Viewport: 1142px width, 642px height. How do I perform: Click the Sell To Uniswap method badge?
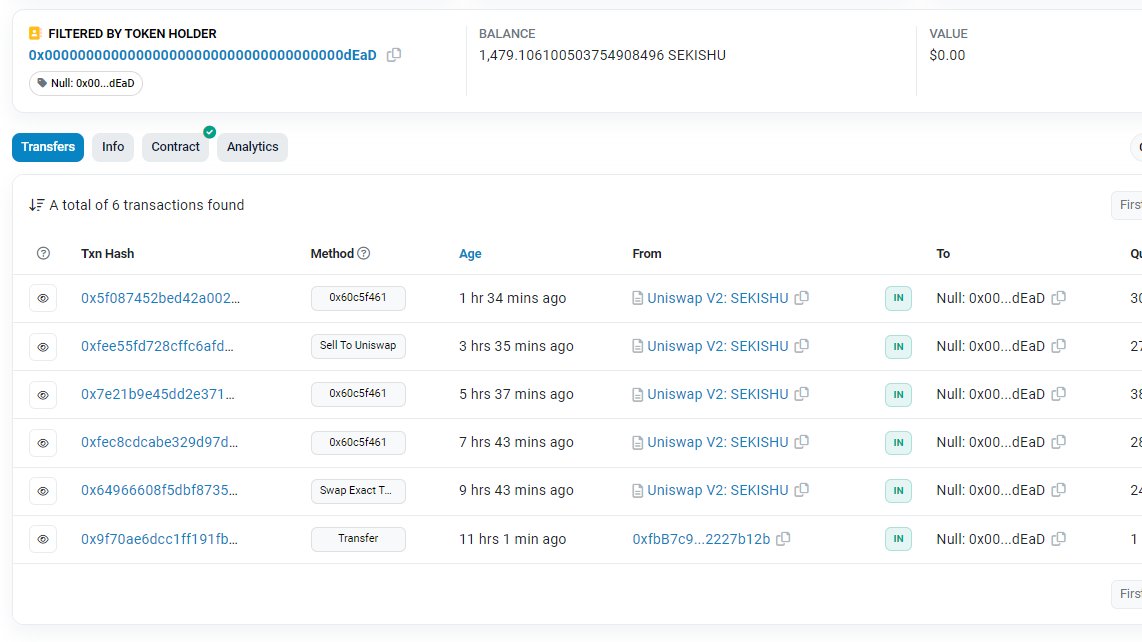(x=358, y=345)
